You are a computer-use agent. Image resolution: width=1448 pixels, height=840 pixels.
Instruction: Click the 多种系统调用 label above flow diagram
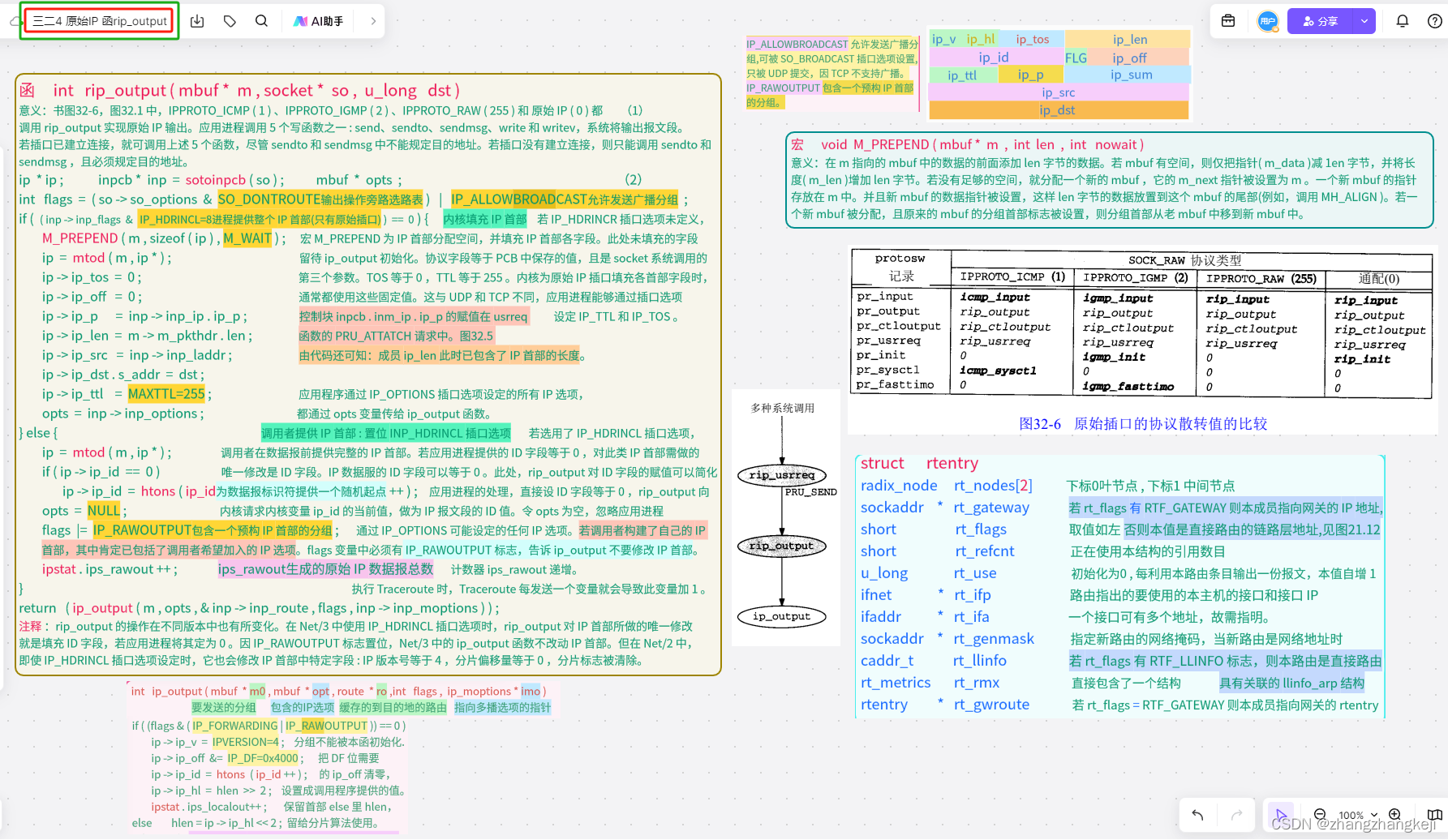point(782,408)
